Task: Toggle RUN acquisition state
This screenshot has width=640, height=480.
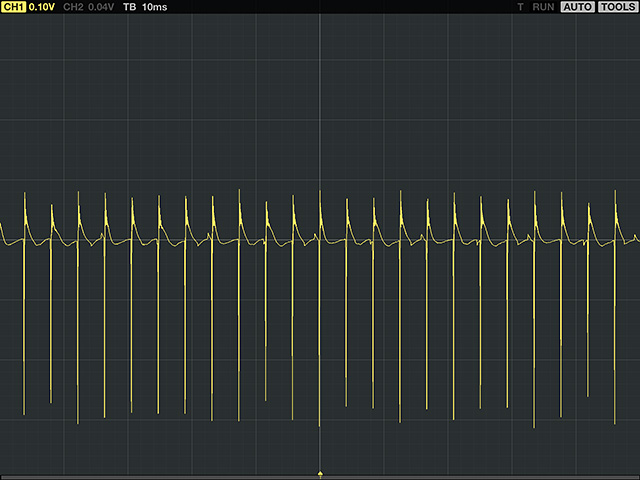Action: click(543, 7)
